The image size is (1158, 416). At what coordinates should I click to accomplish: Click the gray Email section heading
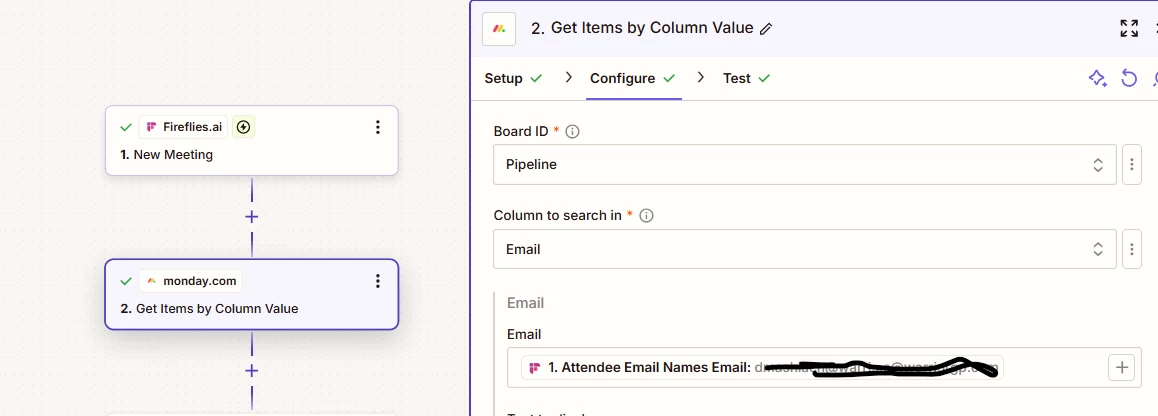point(525,303)
